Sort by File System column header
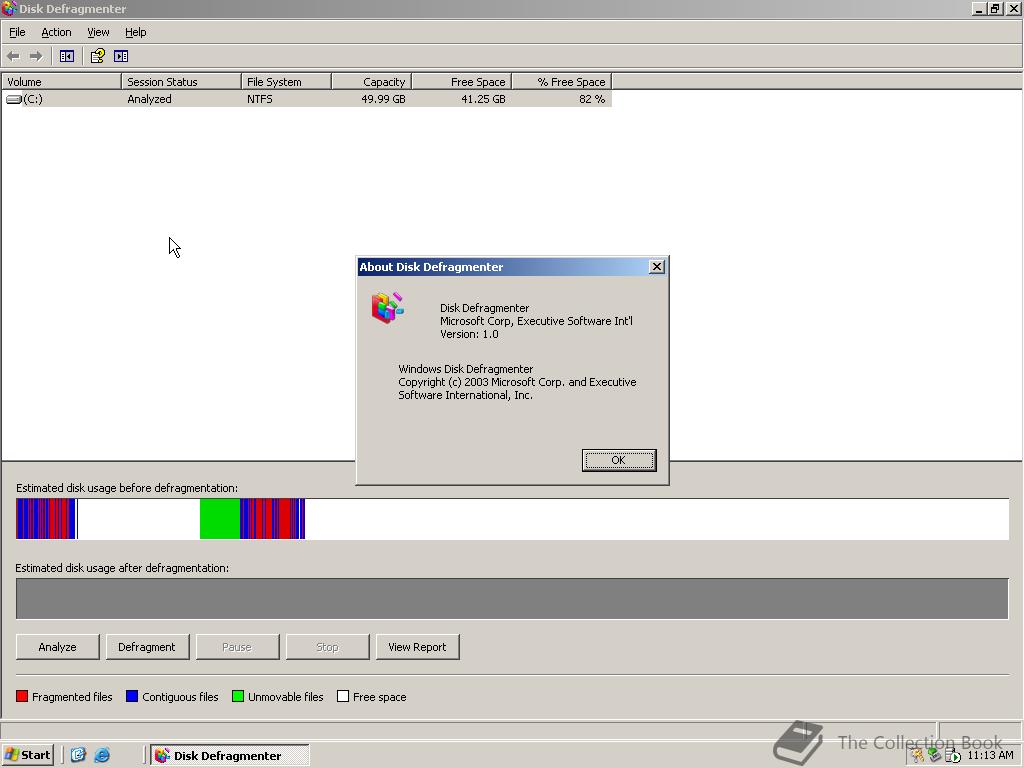Screen dimensions: 1024x768 pos(286,82)
